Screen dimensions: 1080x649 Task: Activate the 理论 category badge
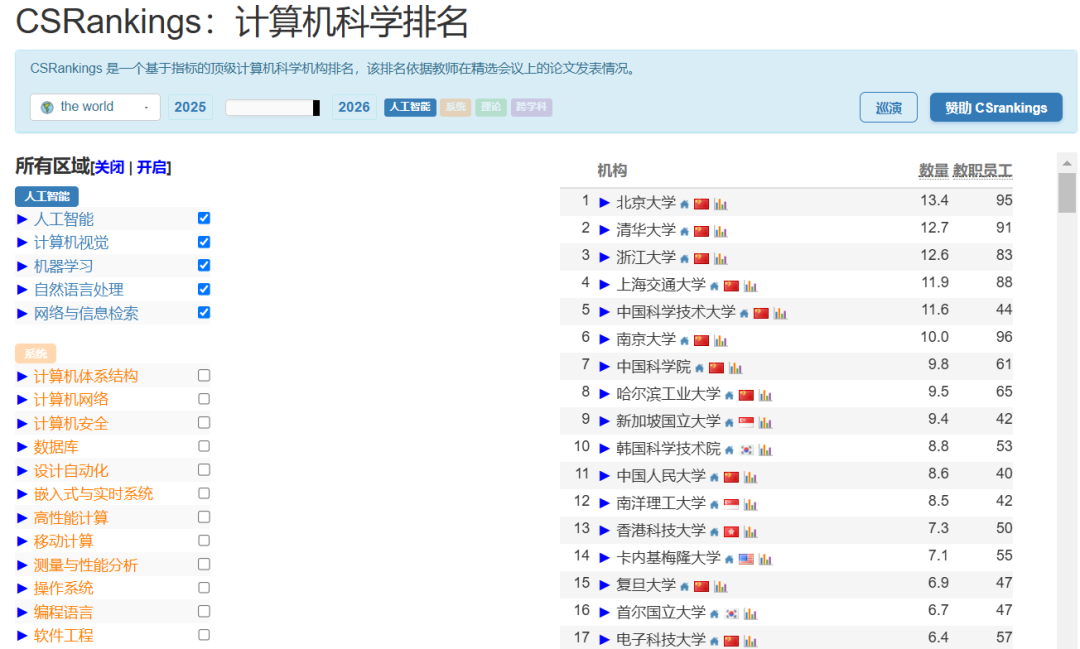491,107
